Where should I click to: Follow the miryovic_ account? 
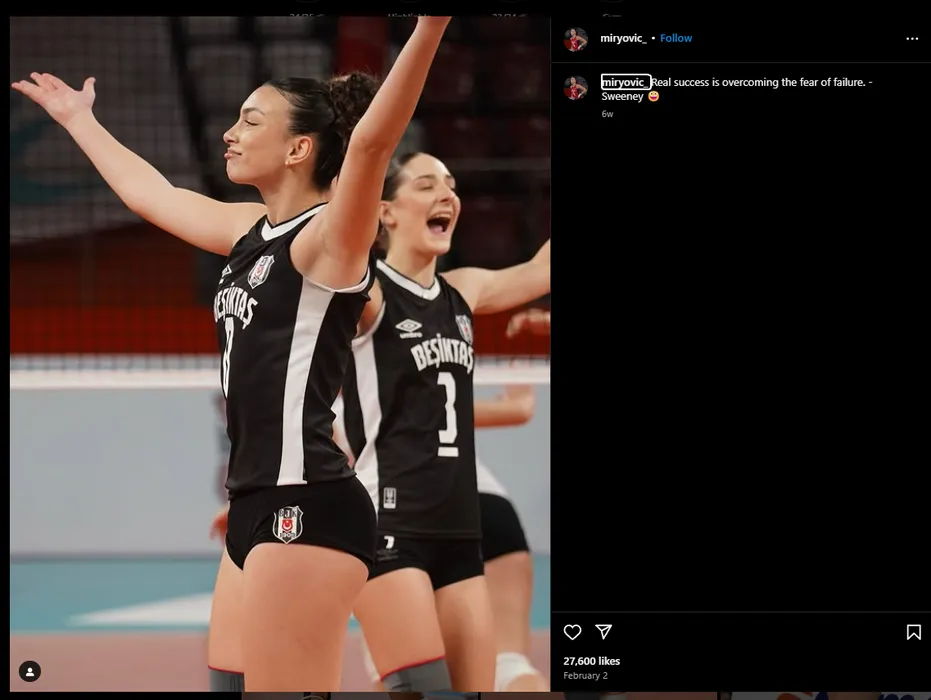pos(676,38)
